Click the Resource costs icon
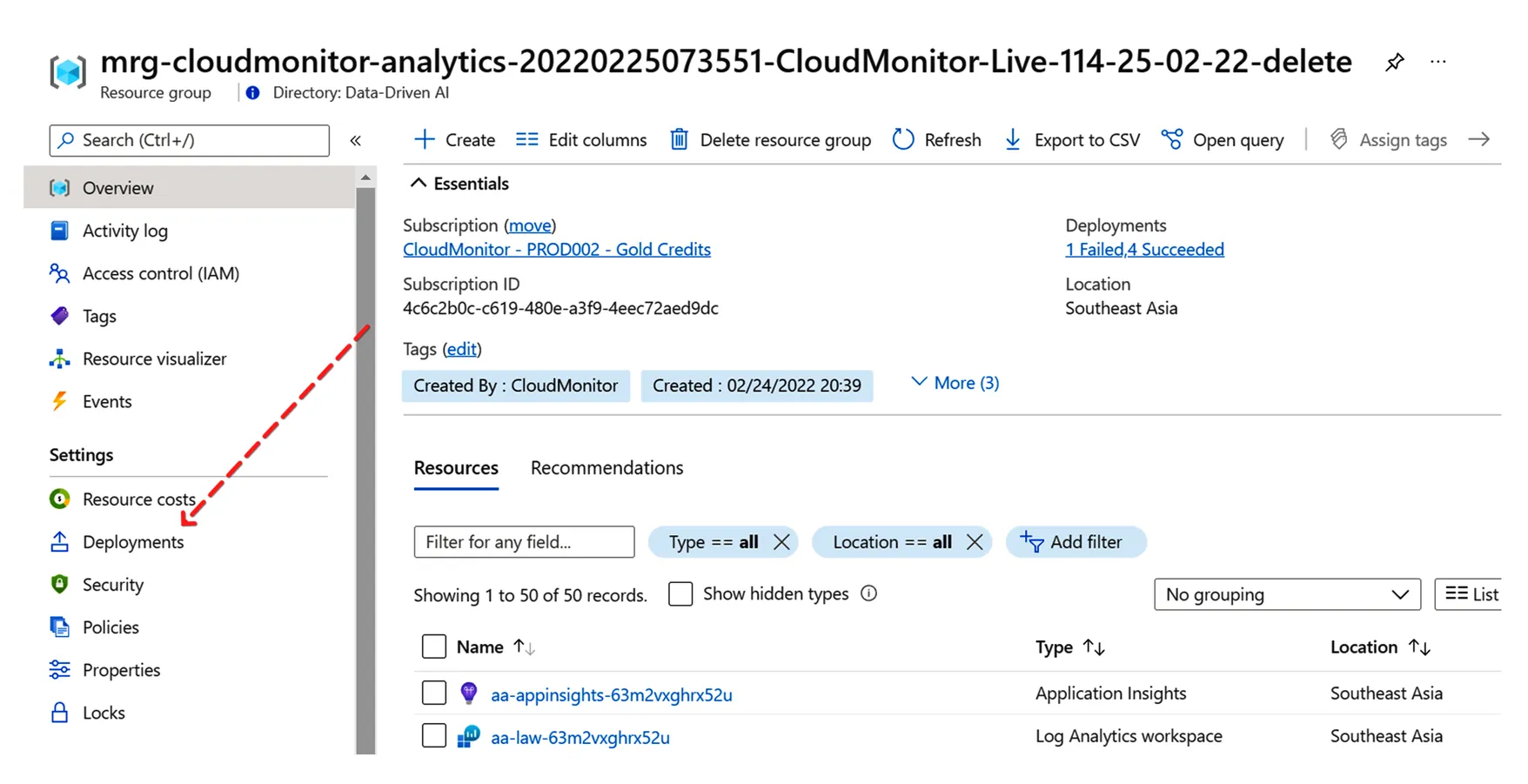Screen dimensions: 1528x784 click(x=59, y=499)
